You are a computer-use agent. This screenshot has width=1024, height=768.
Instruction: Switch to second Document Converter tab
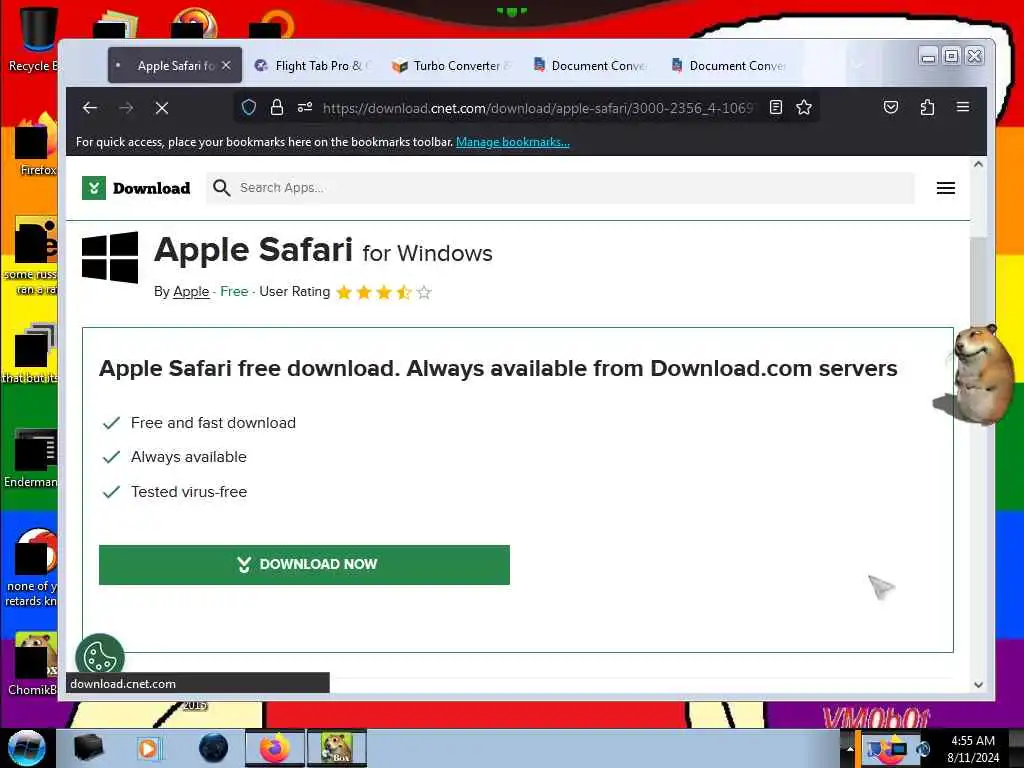coord(729,65)
